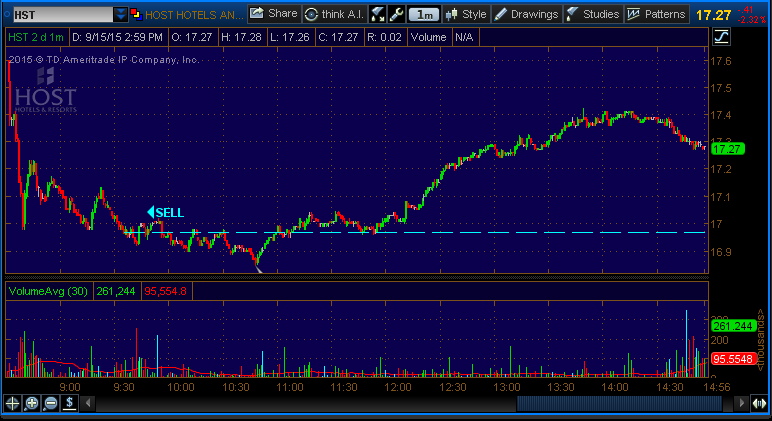
Task: Click the scroll left arrow on chart scrollbar
Action: coord(88,403)
